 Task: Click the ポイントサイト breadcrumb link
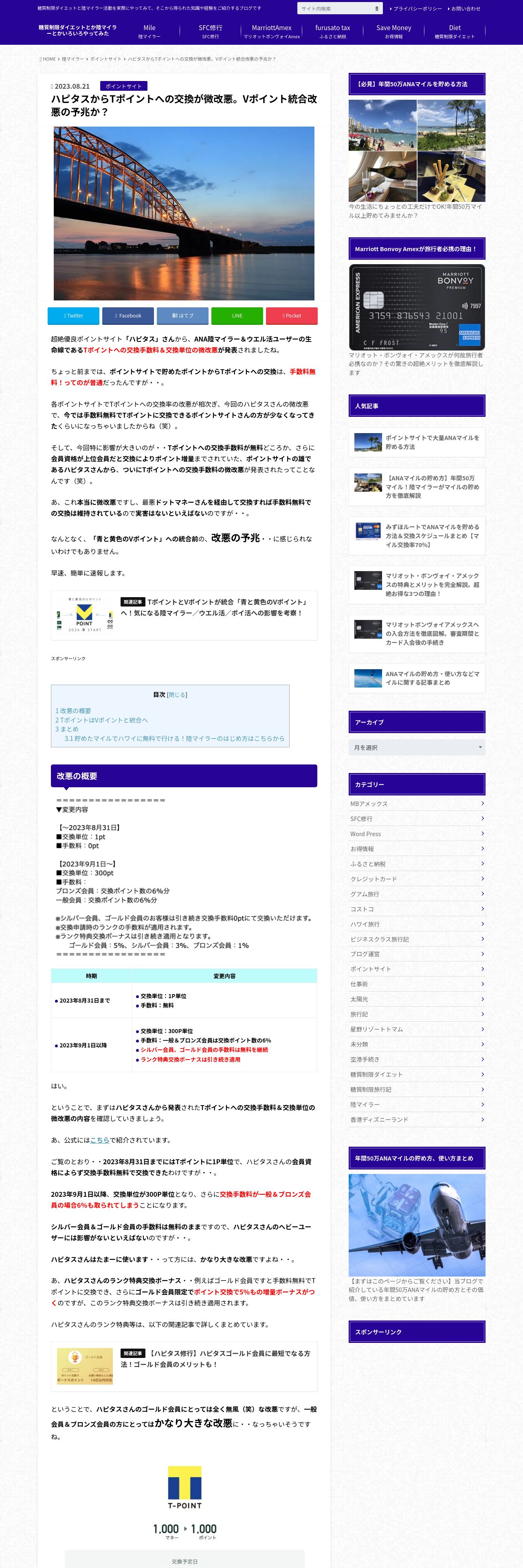pos(106,59)
